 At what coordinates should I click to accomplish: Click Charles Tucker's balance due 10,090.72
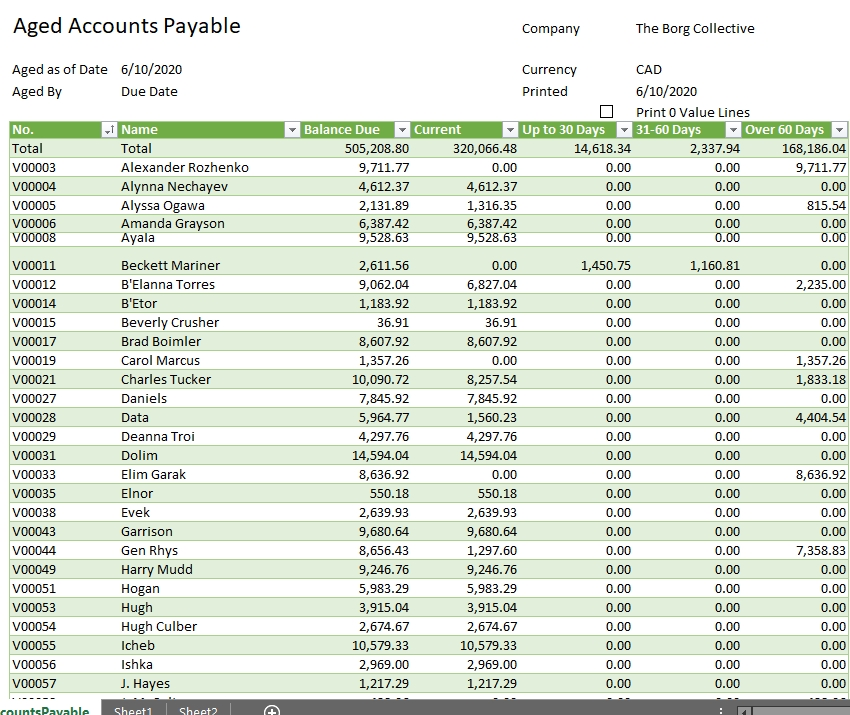pos(381,379)
